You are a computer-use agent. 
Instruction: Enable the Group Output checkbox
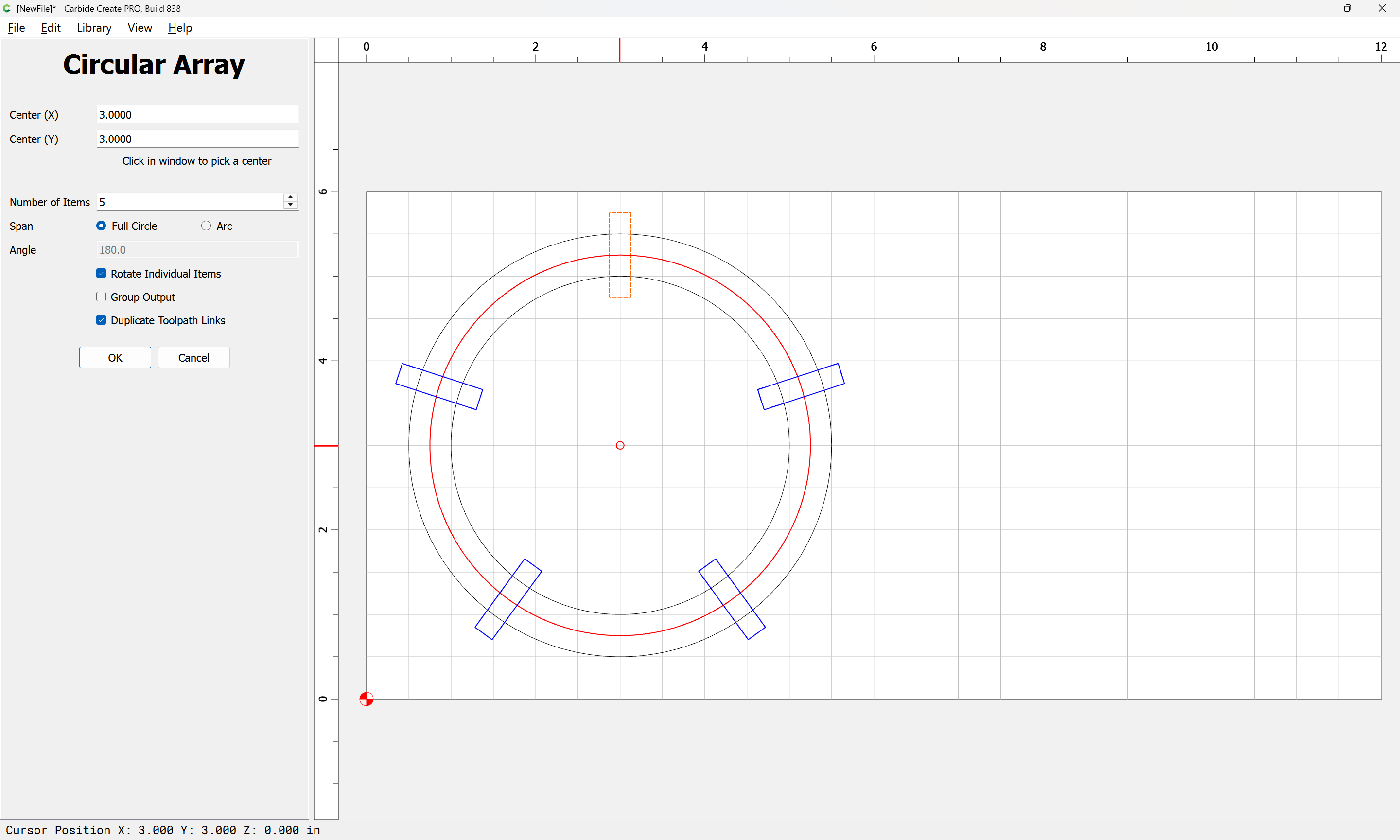point(101,297)
